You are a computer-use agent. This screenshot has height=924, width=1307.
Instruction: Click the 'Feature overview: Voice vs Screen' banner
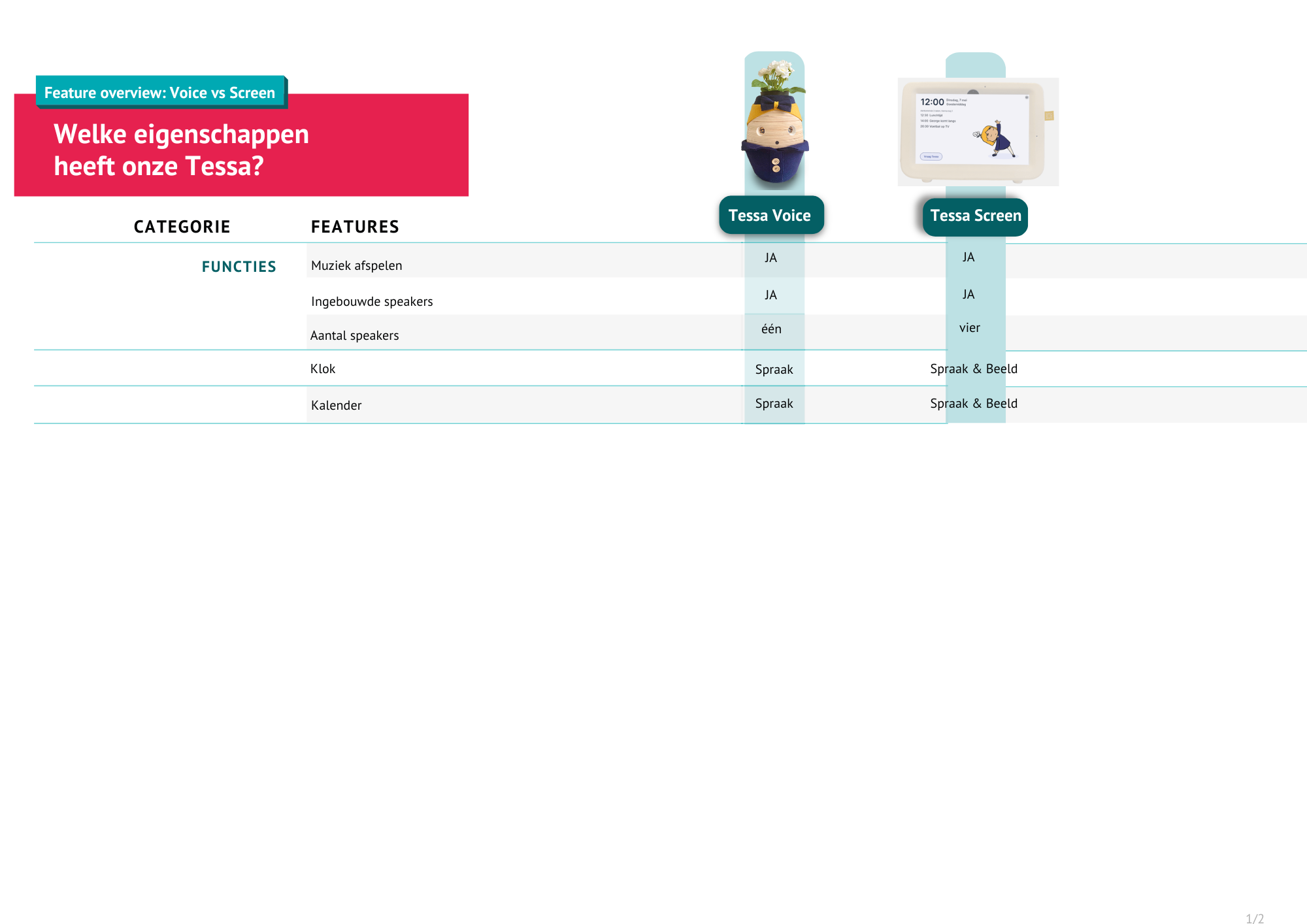(x=160, y=92)
